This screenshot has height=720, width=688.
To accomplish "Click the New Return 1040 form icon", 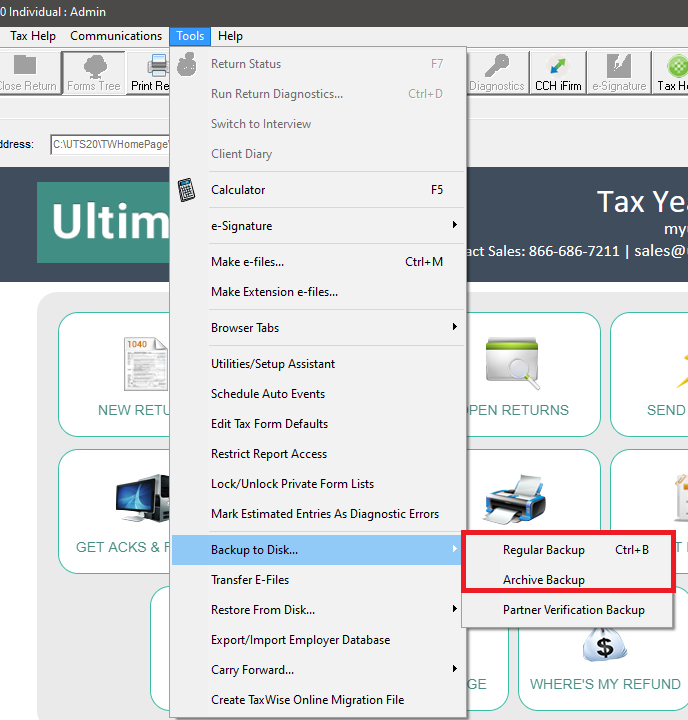I will pyautogui.click(x=146, y=364).
